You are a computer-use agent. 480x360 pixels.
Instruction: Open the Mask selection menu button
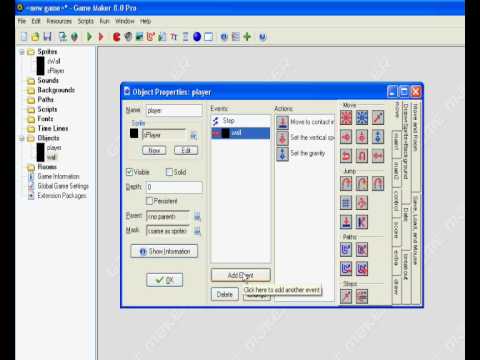[x=197, y=231]
